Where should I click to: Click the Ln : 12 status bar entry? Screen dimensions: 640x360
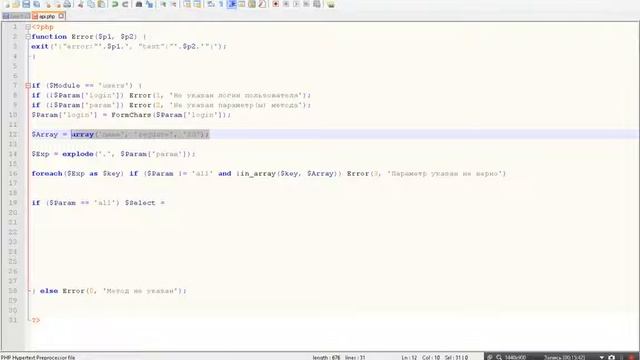(x=409, y=358)
